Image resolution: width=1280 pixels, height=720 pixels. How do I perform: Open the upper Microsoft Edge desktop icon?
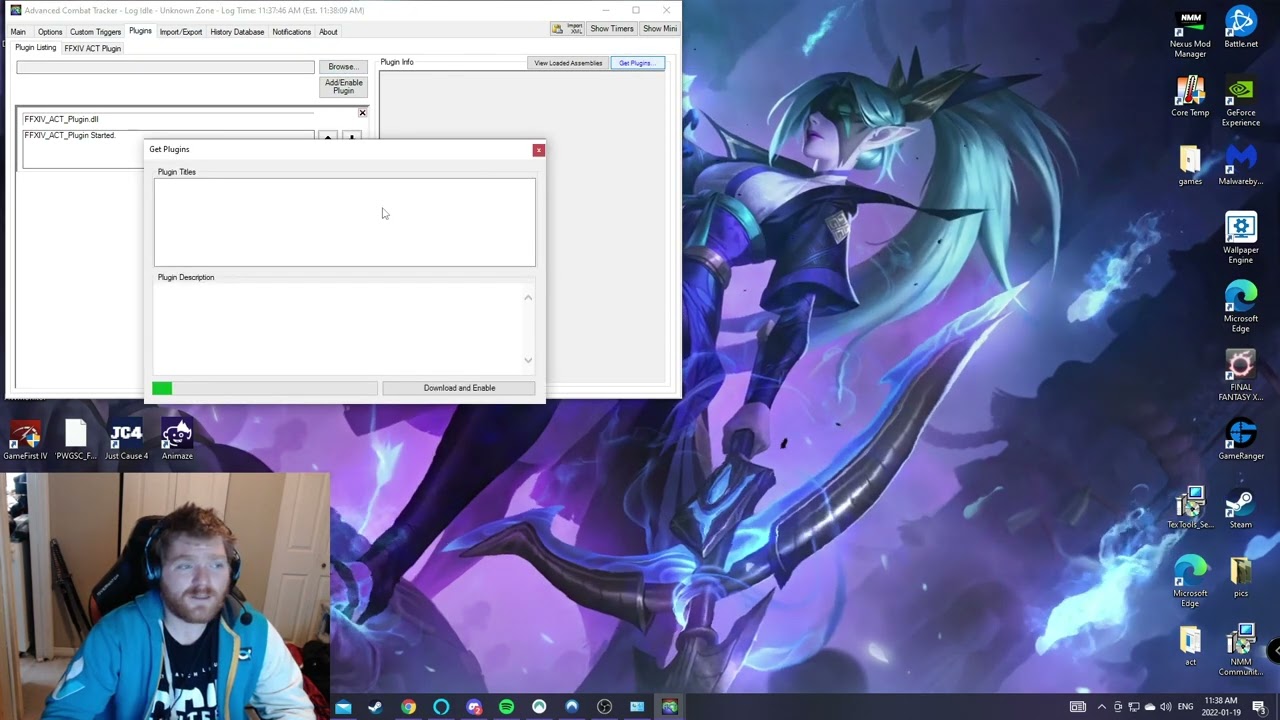(1241, 307)
